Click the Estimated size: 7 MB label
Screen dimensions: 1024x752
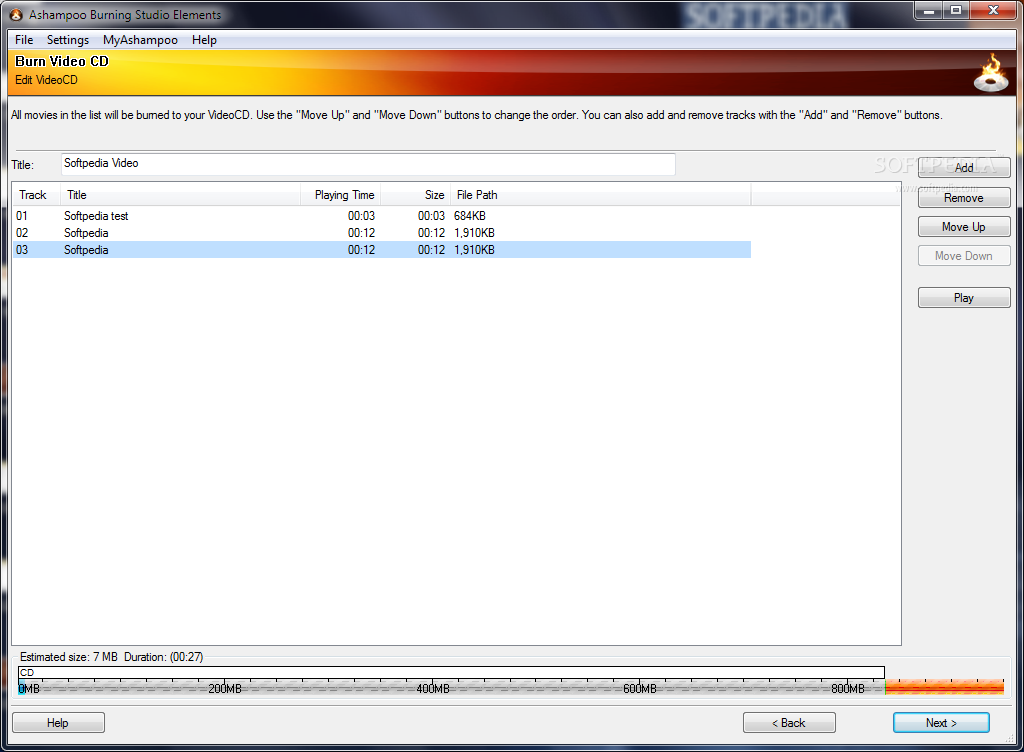(69, 657)
